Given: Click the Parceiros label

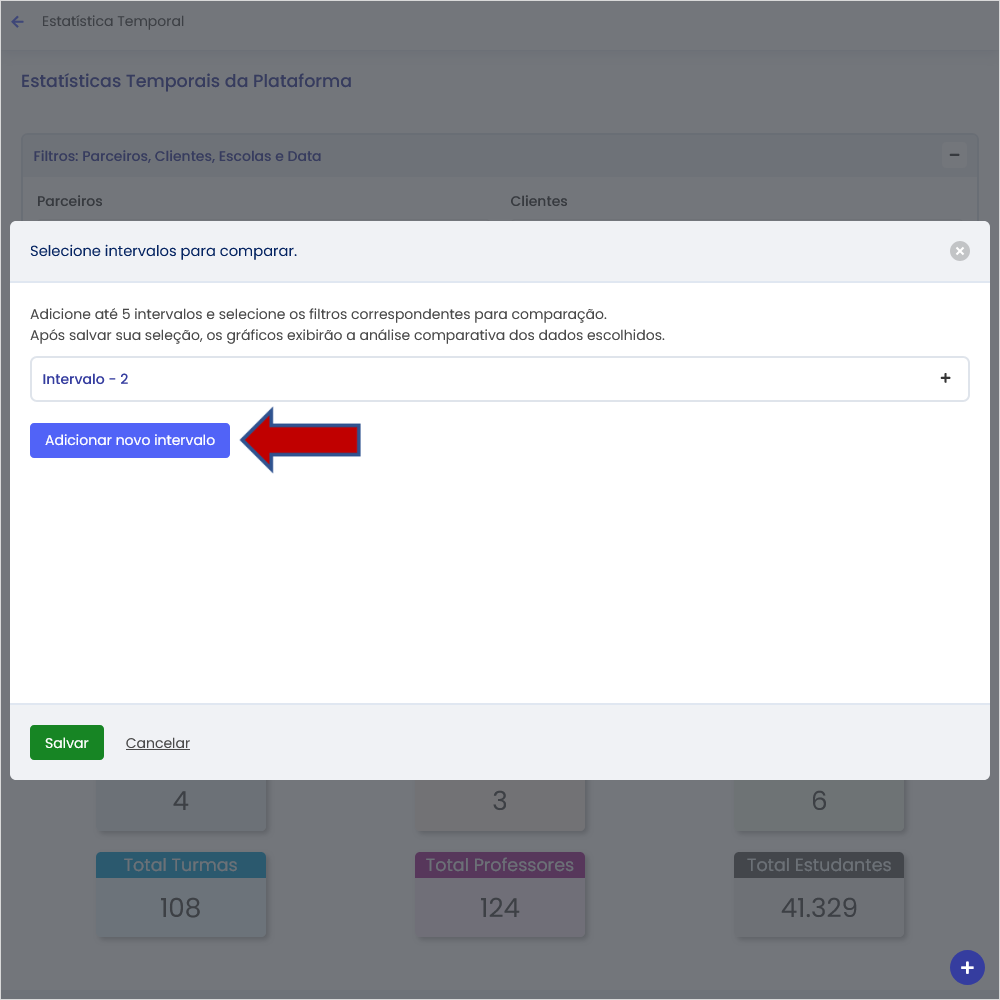Looking at the screenshot, I should tap(70, 201).
